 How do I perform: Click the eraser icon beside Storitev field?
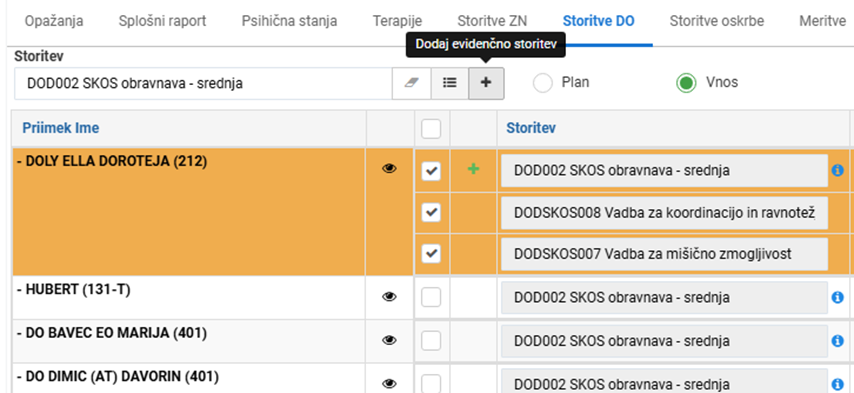(412, 83)
